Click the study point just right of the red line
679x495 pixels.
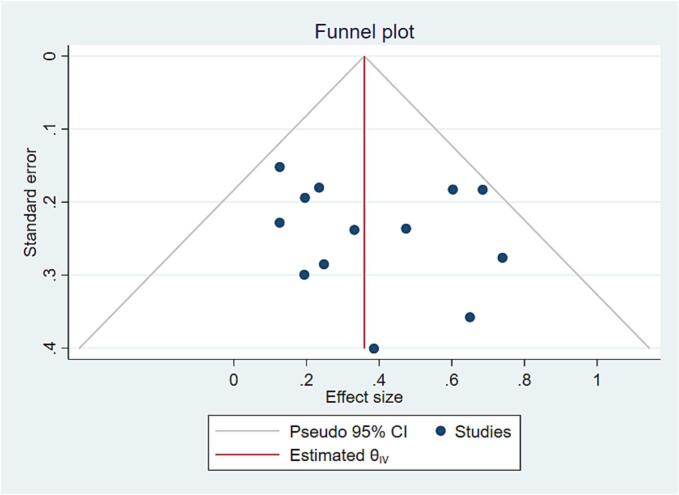[406, 229]
